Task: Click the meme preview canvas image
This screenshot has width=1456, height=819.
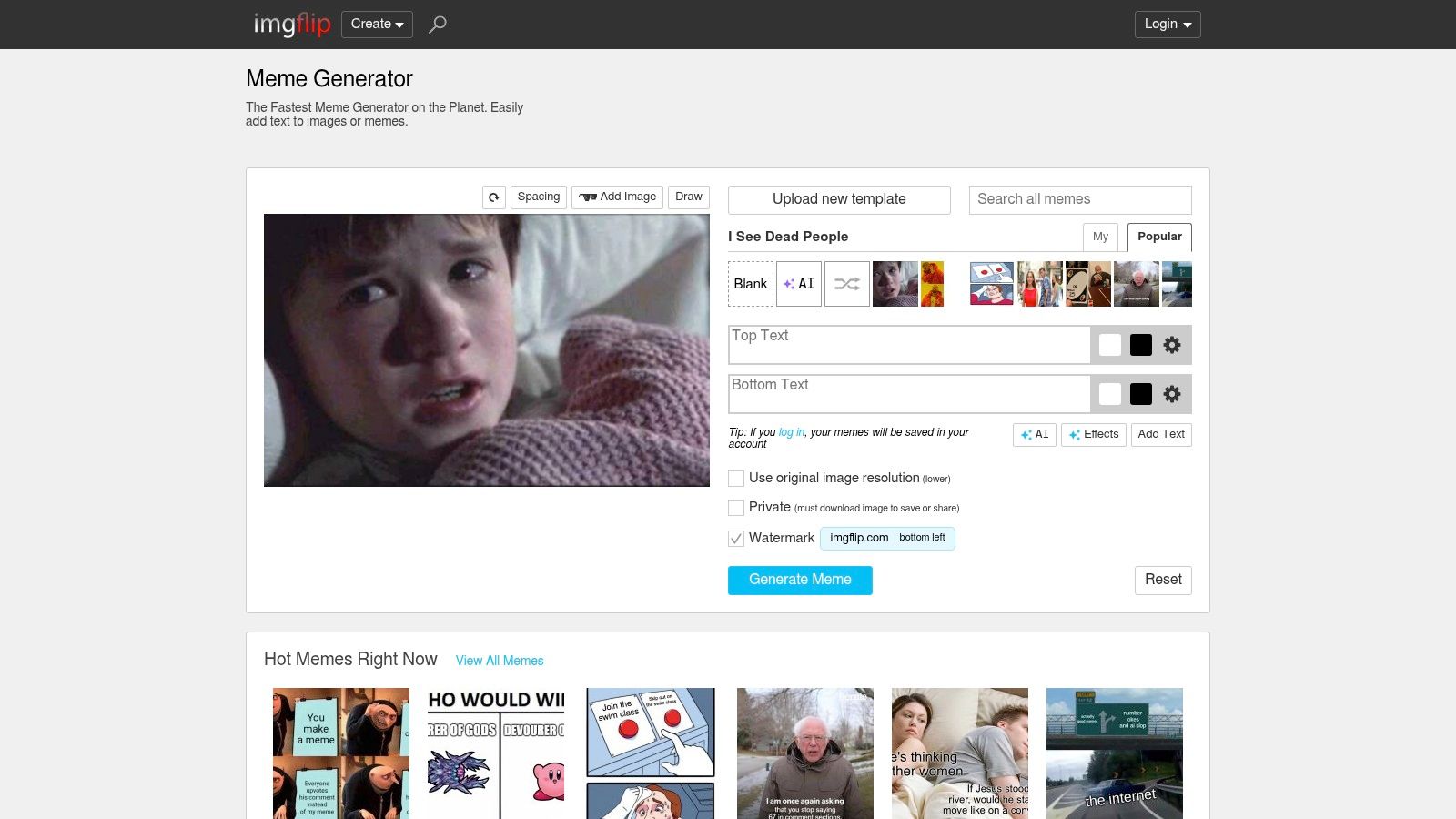Action: point(487,350)
